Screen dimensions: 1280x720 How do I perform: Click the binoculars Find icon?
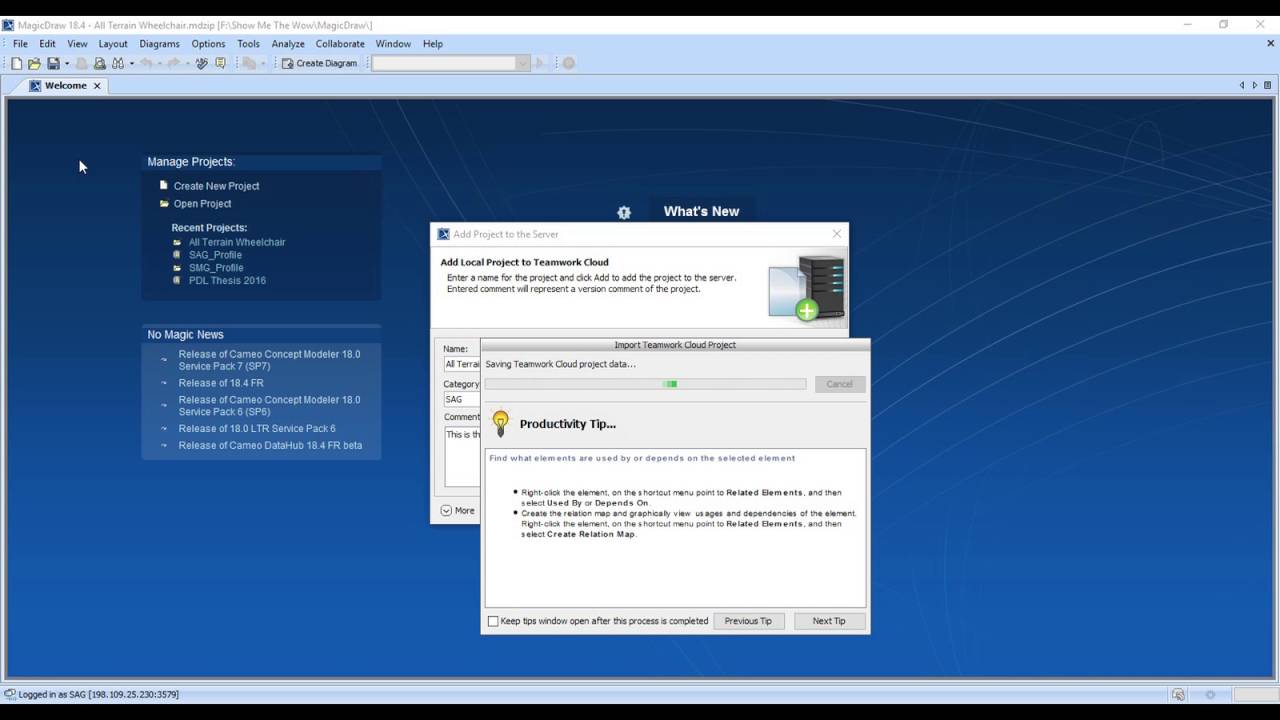pyautogui.click(x=118, y=63)
